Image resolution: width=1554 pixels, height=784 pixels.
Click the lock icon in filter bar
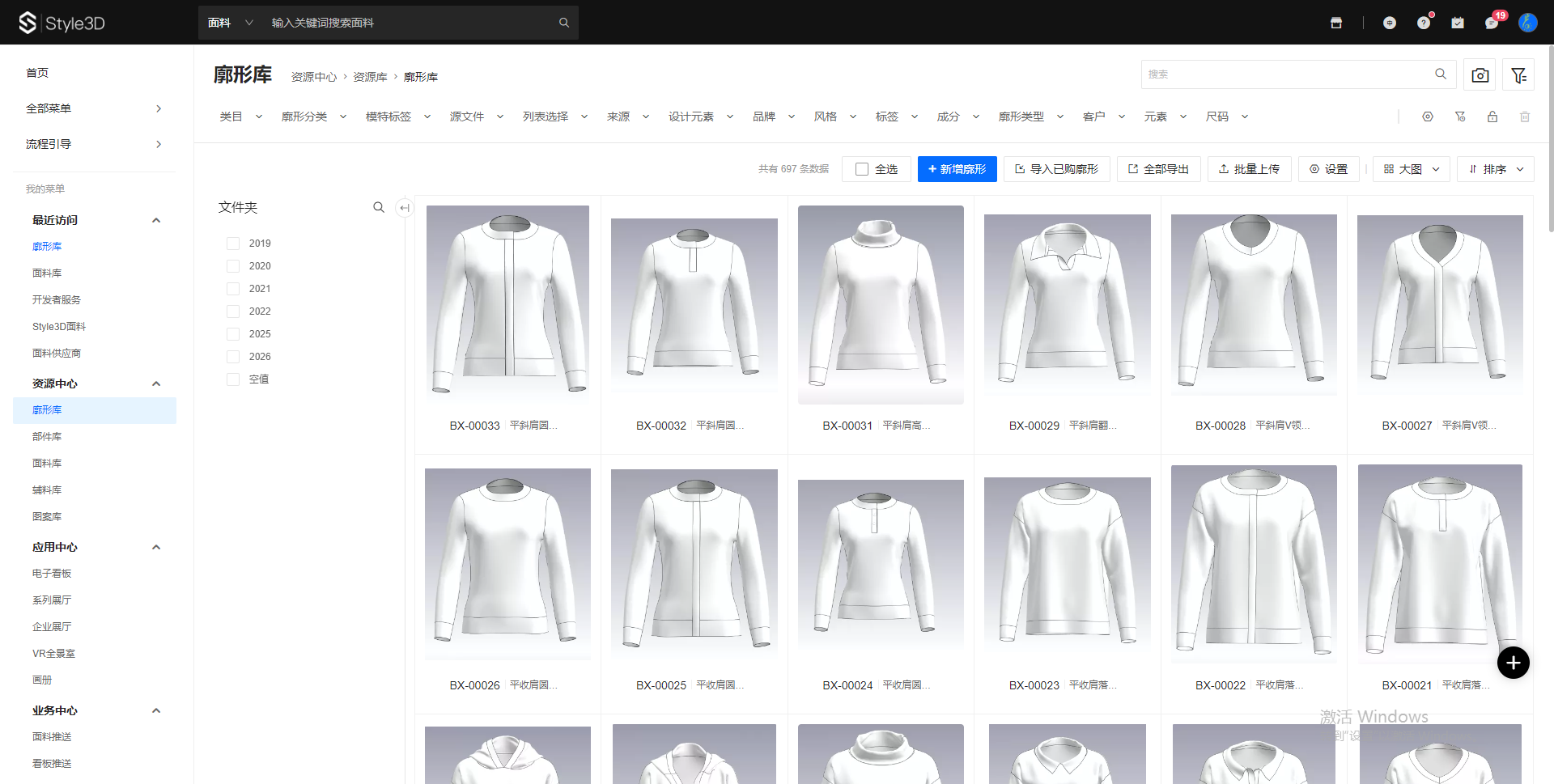pos(1492,117)
